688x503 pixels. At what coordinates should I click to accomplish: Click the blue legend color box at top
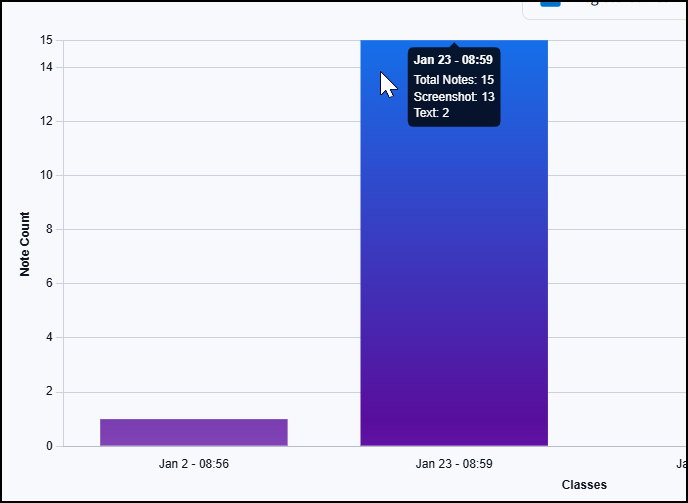coord(550,3)
